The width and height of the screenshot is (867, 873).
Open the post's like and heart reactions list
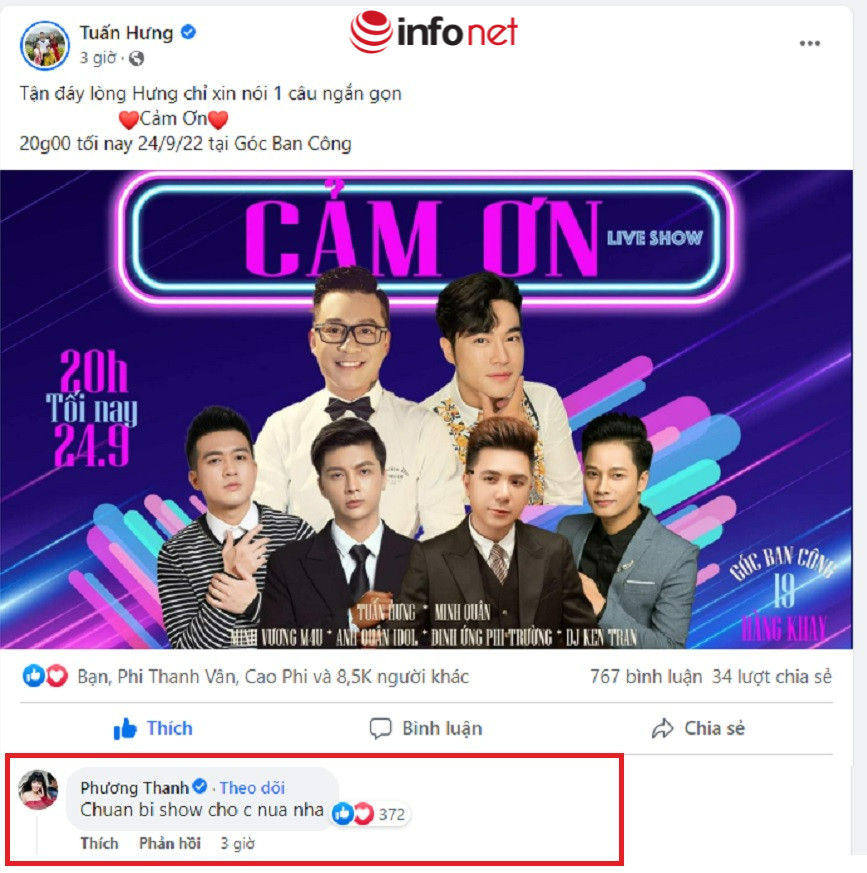45,676
